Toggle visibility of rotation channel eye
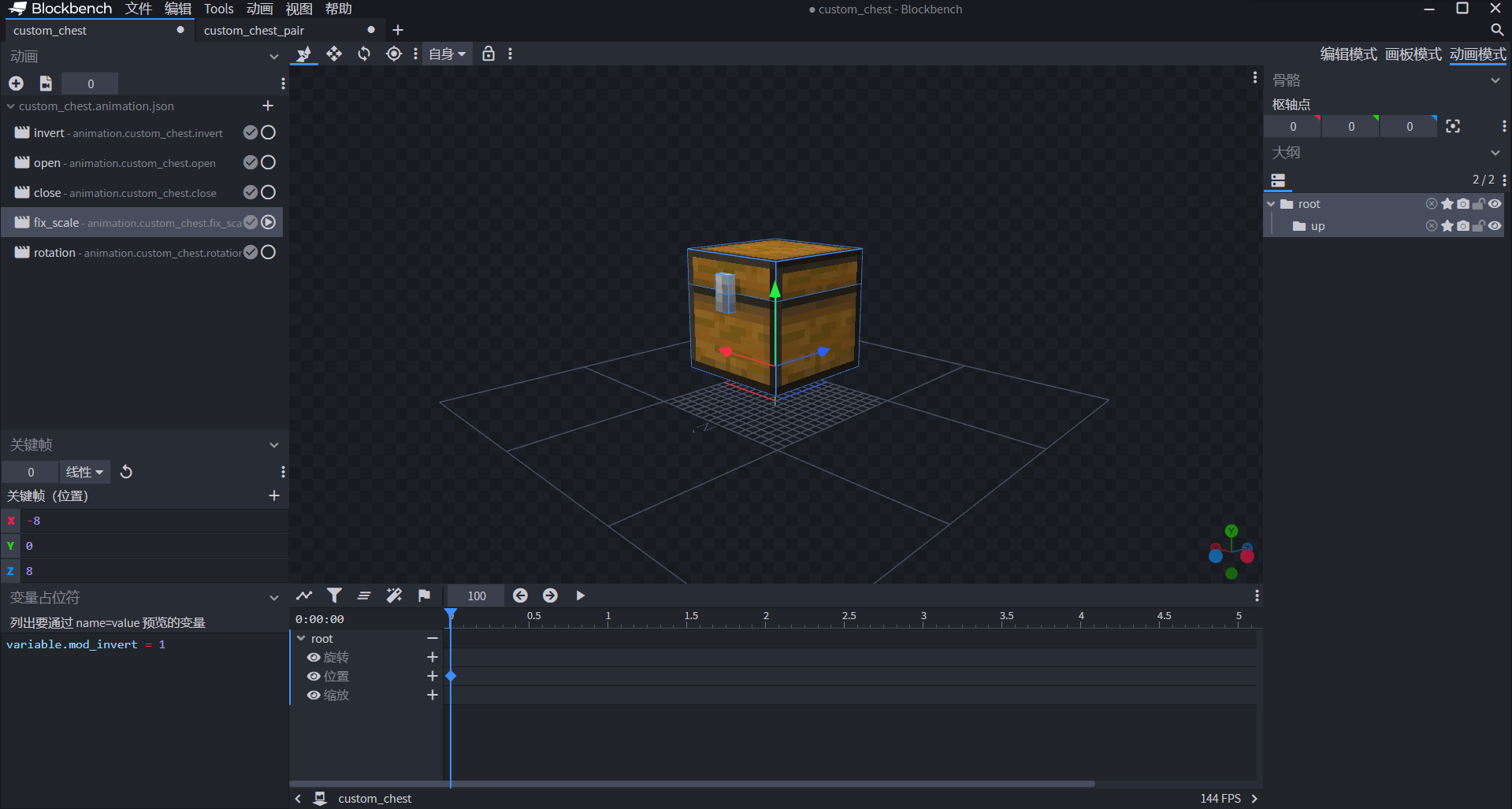This screenshot has width=1512, height=809. point(314,657)
